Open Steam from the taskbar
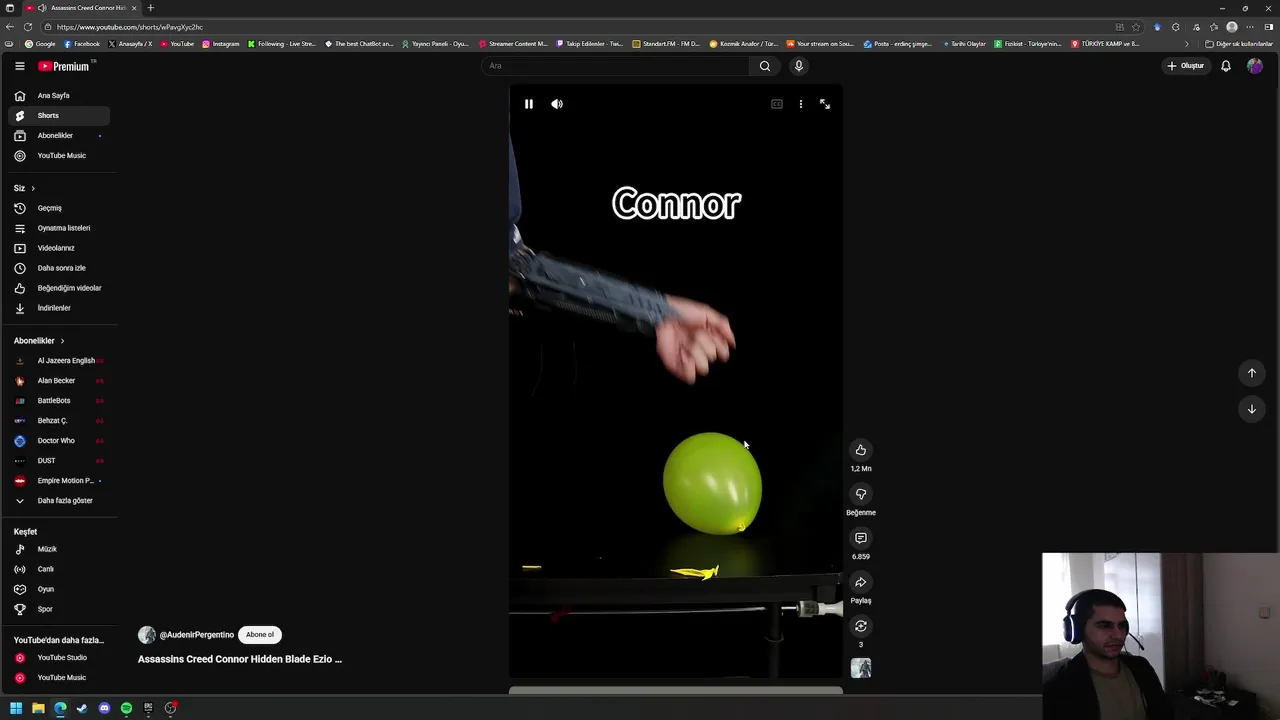 82,708
